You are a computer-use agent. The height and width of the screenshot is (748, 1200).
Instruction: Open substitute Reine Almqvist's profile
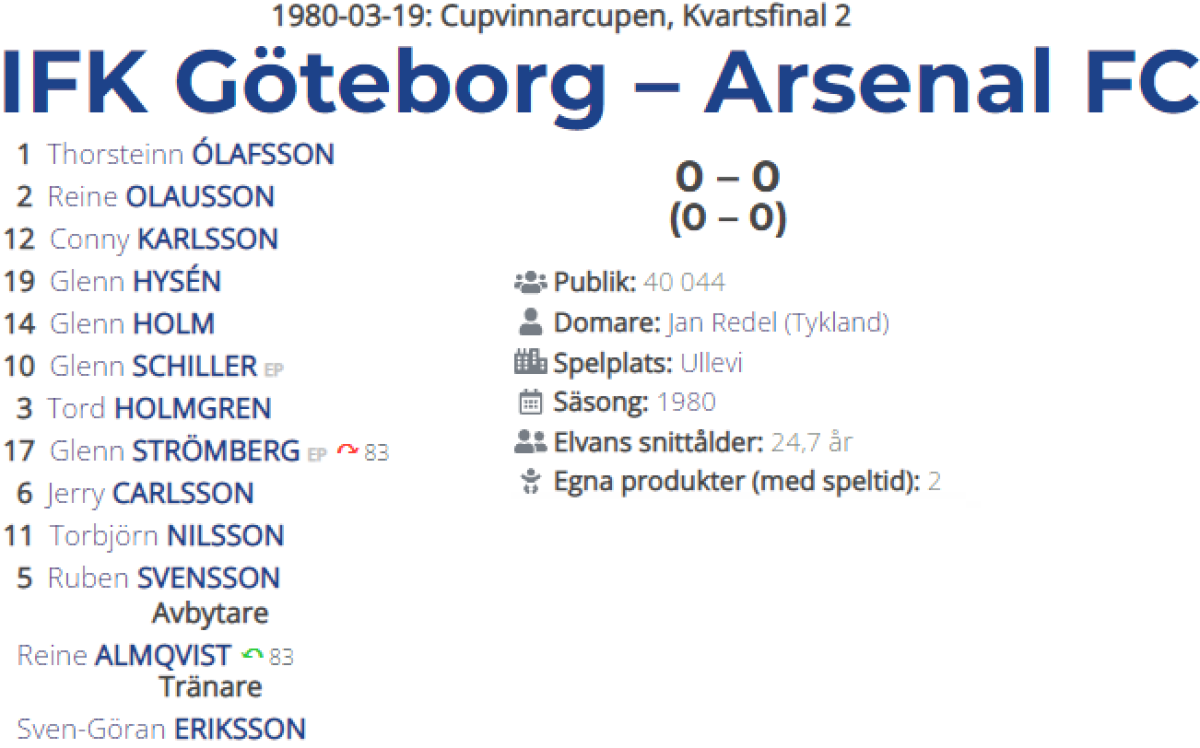[x=124, y=657]
